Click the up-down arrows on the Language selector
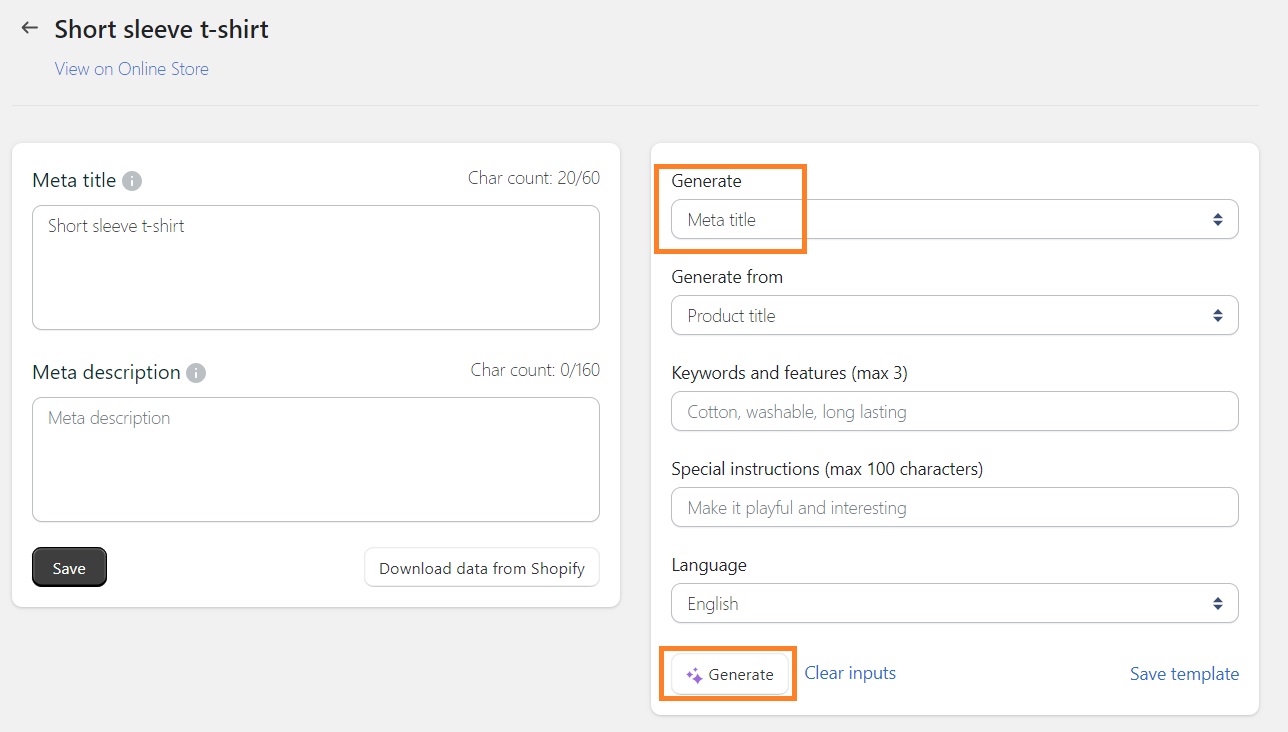Viewport: 1288px width, 732px height. (x=1218, y=603)
